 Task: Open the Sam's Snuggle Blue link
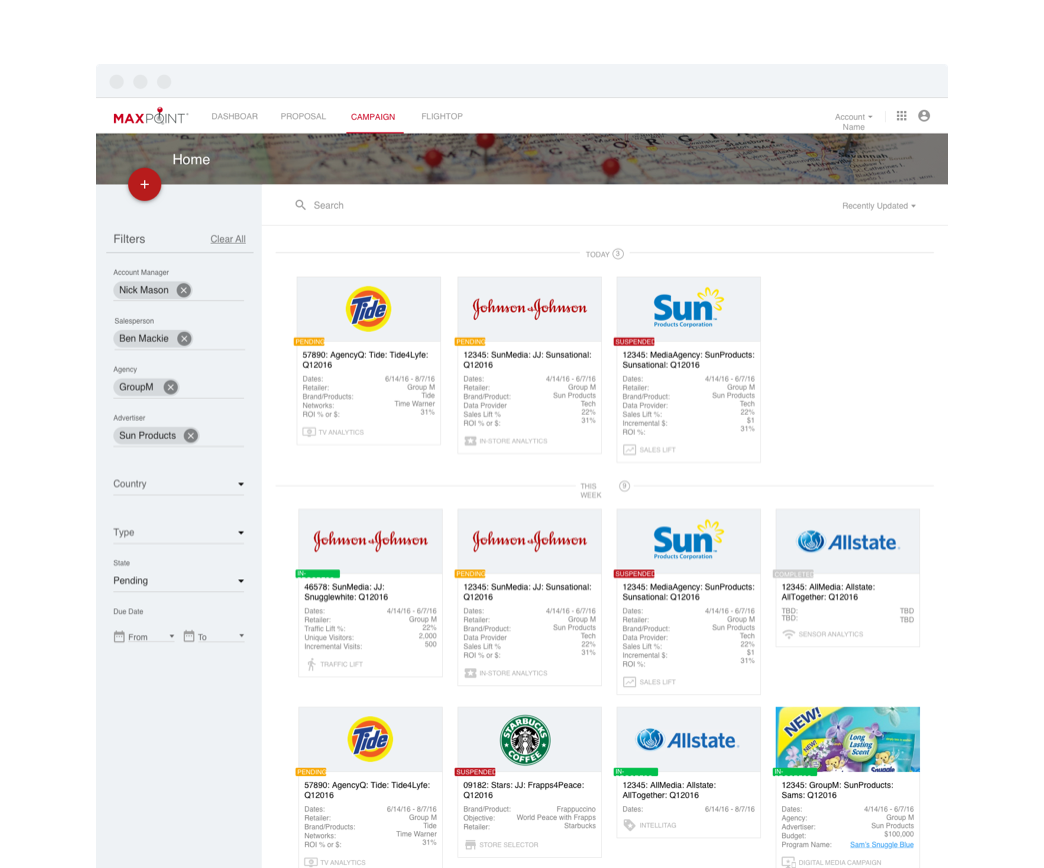[881, 844]
